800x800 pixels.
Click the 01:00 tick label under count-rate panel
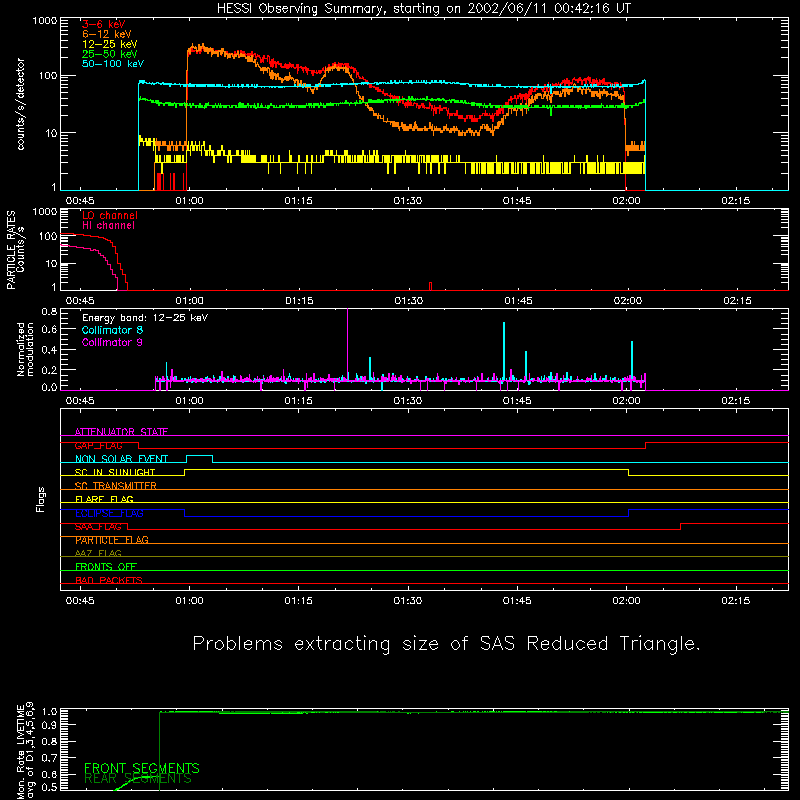coord(189,201)
